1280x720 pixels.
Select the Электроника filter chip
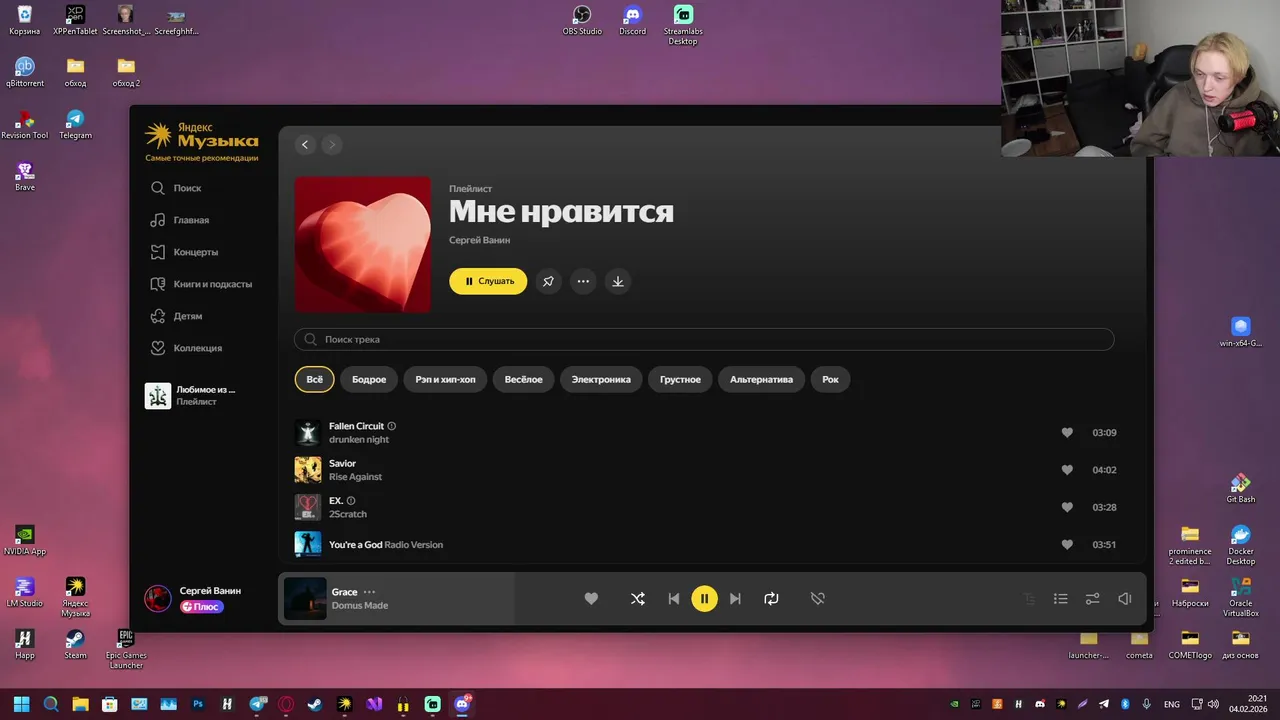click(x=601, y=379)
